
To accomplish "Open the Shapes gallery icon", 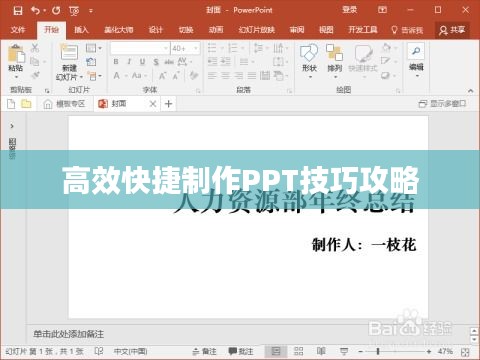I will (x=309, y=53).
